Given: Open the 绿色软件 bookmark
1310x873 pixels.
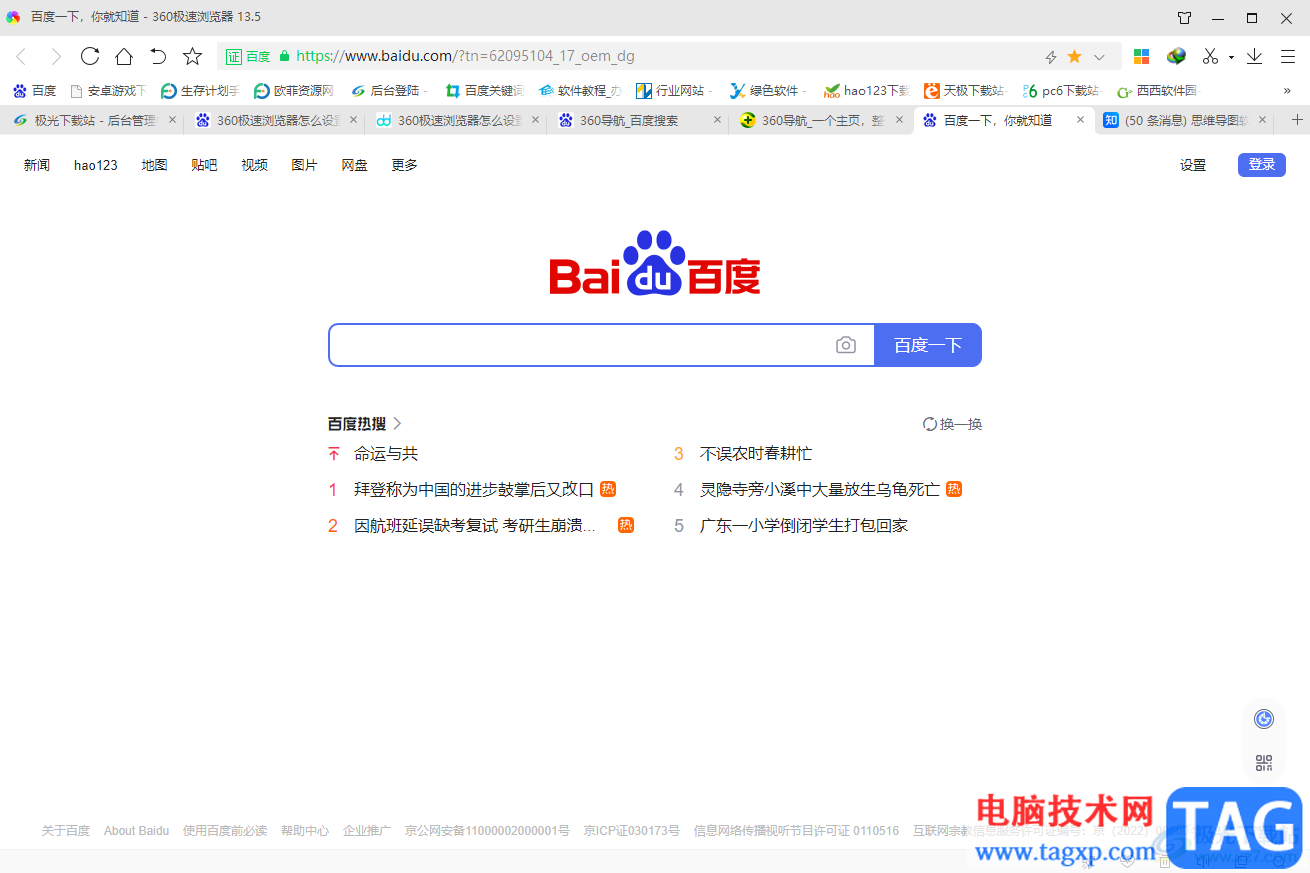Looking at the screenshot, I should 768,91.
